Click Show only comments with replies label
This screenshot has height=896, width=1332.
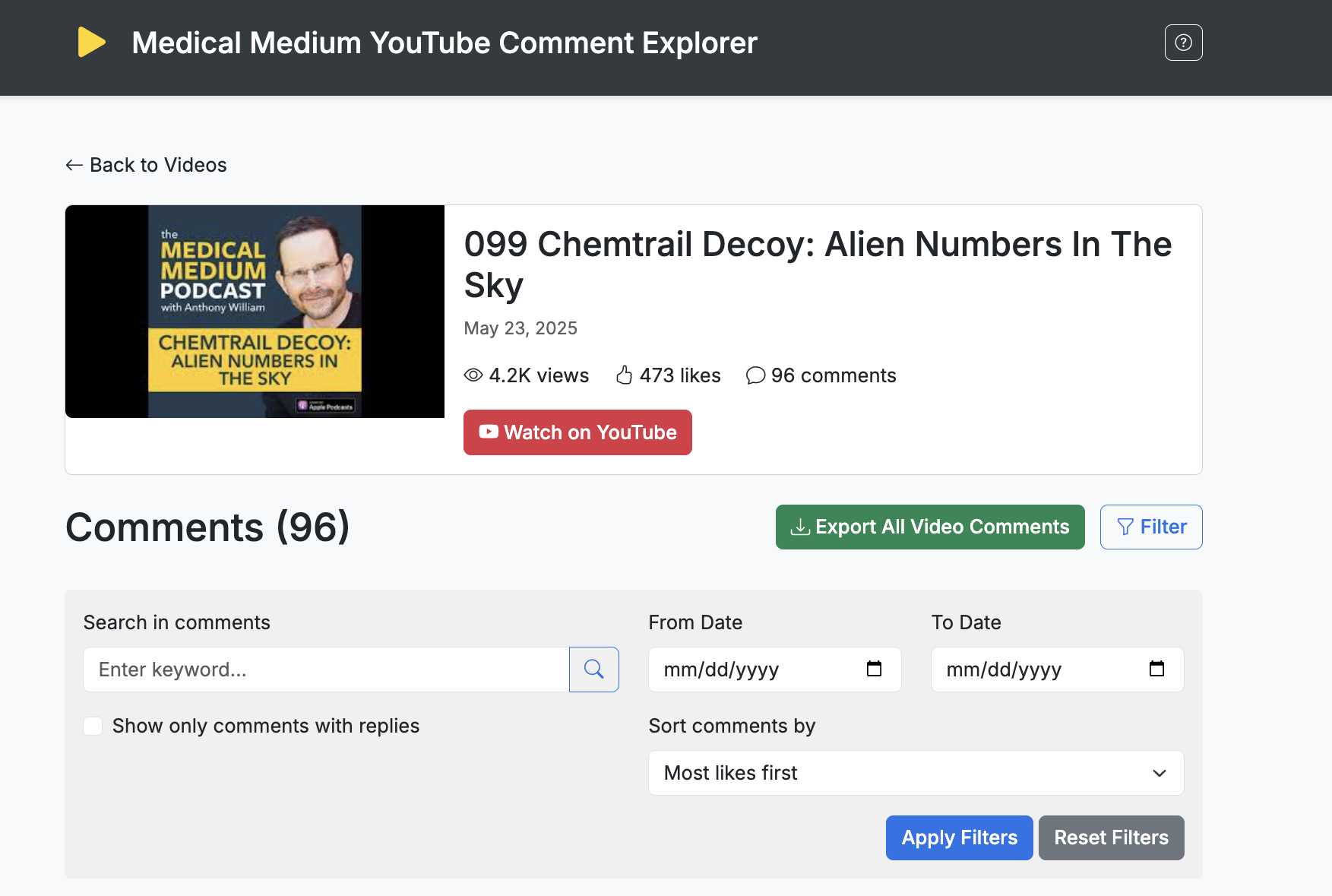pos(266,726)
